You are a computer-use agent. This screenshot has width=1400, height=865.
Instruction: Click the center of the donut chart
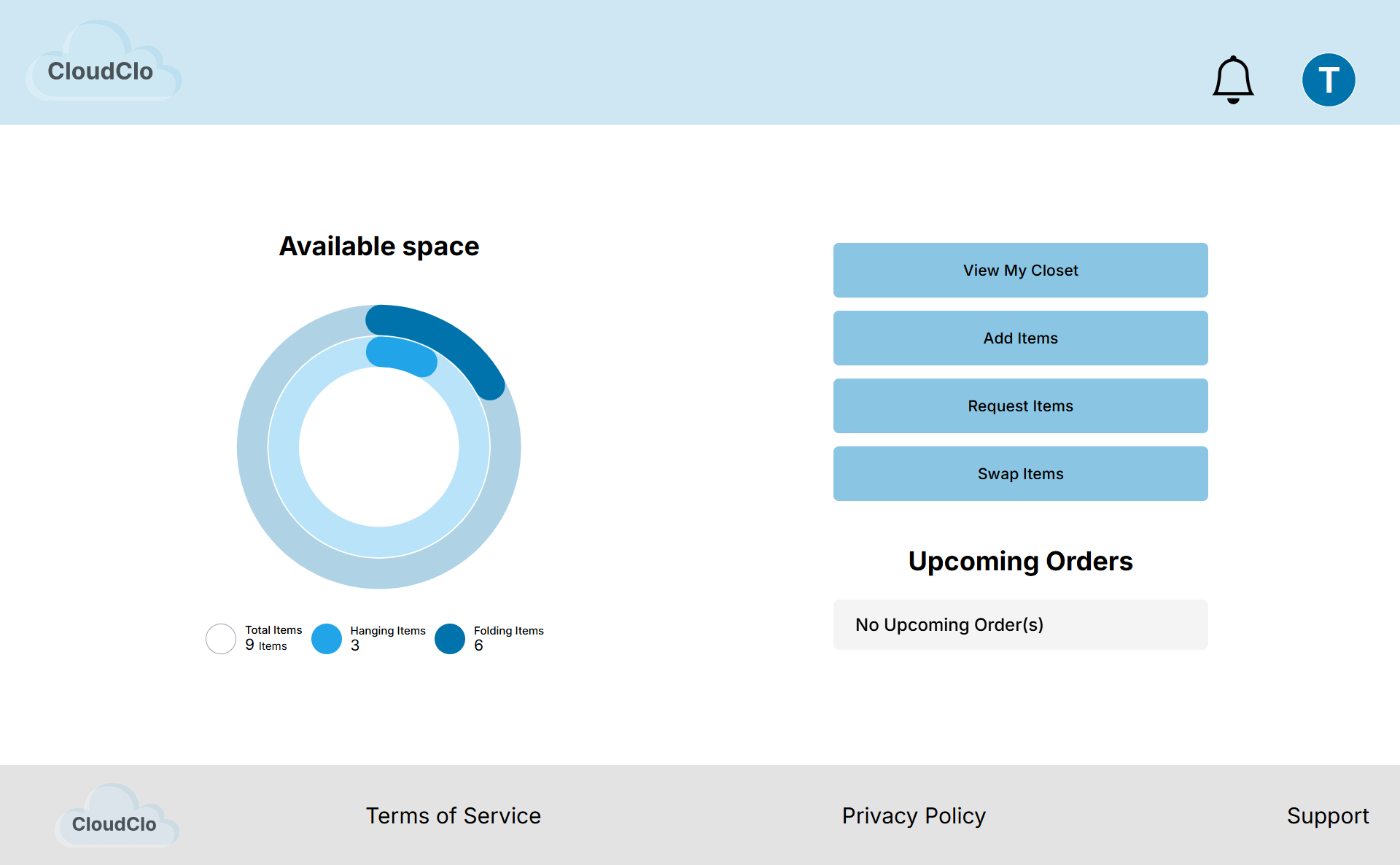click(x=378, y=446)
